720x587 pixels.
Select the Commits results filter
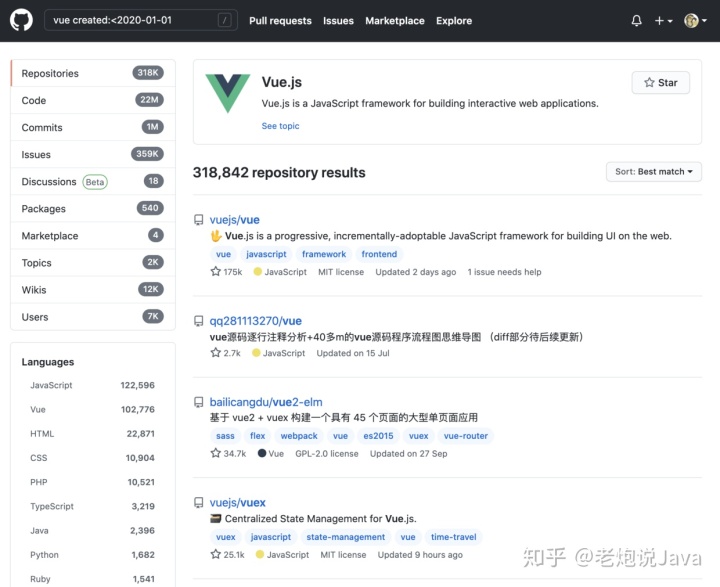[x=93, y=127]
